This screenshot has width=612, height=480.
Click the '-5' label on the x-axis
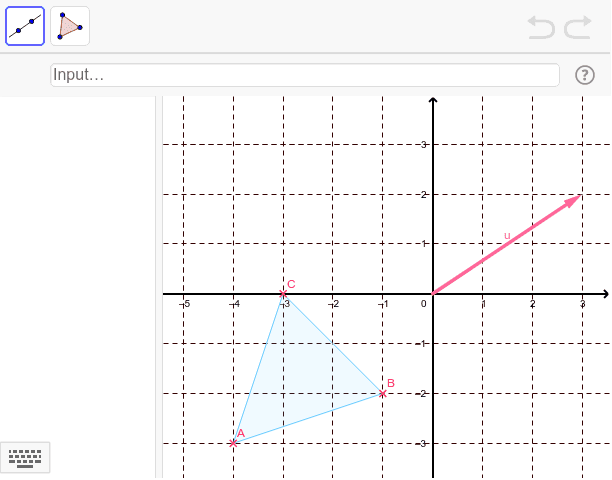pos(185,304)
